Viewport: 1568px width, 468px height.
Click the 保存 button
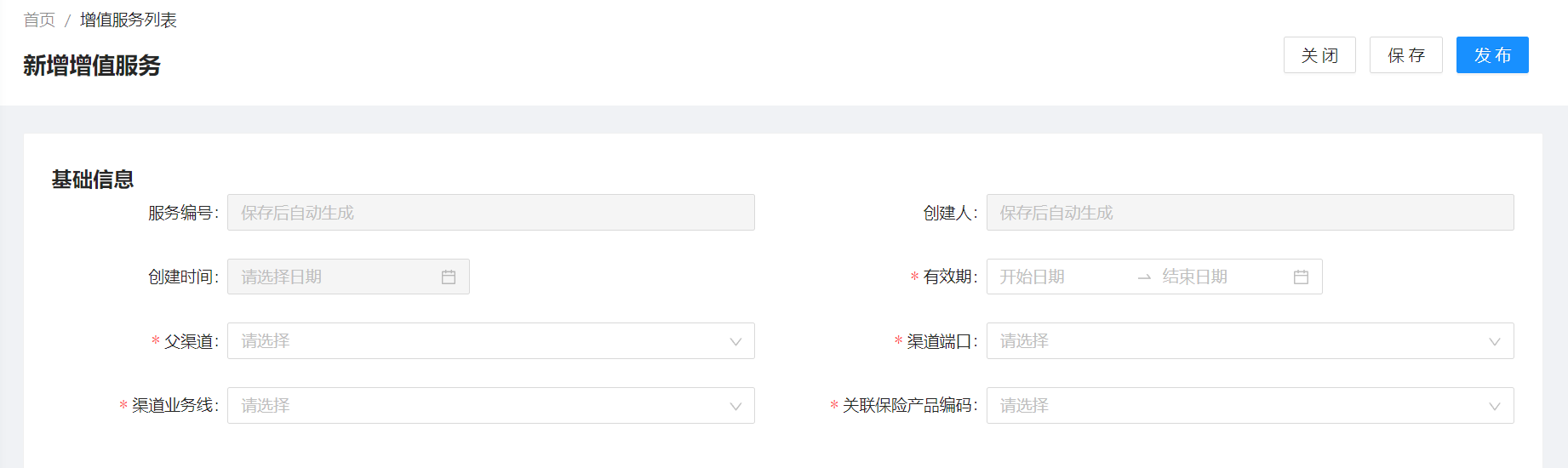click(x=1405, y=55)
